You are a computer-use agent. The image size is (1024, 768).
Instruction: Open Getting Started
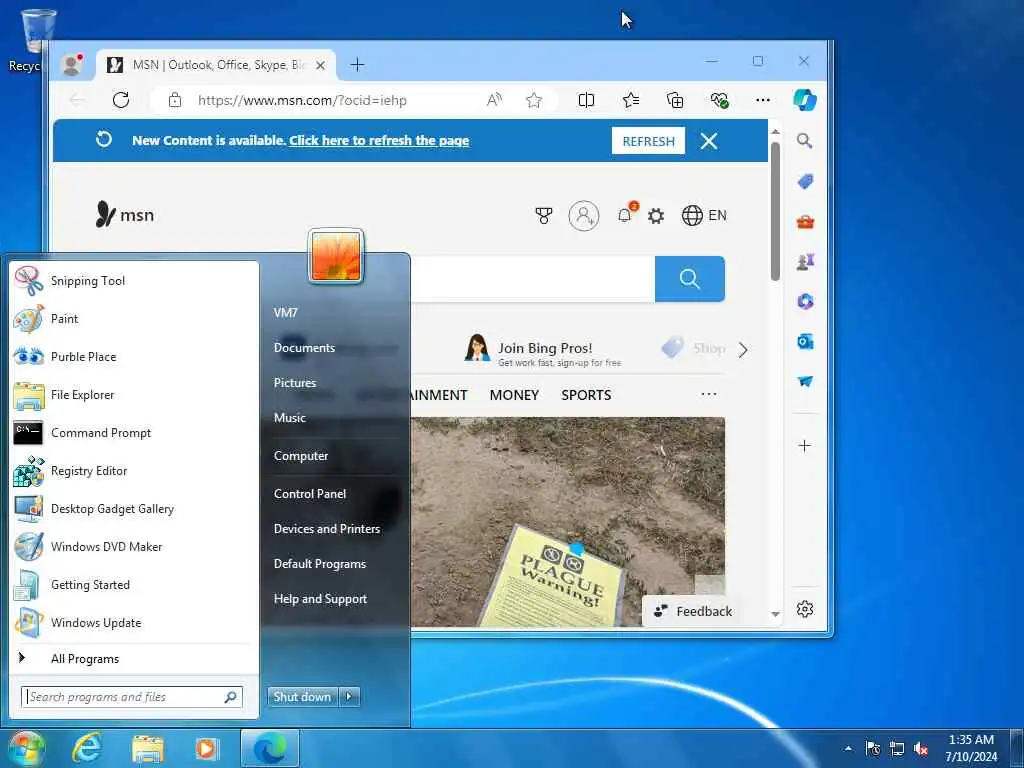point(133,584)
